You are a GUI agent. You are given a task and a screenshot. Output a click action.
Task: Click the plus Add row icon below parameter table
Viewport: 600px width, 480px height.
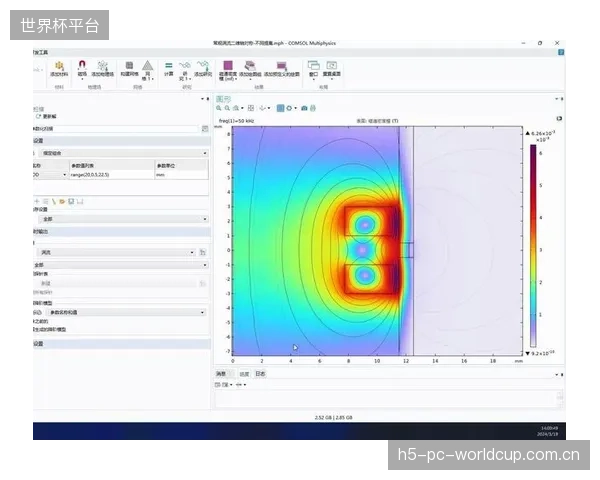37,201
